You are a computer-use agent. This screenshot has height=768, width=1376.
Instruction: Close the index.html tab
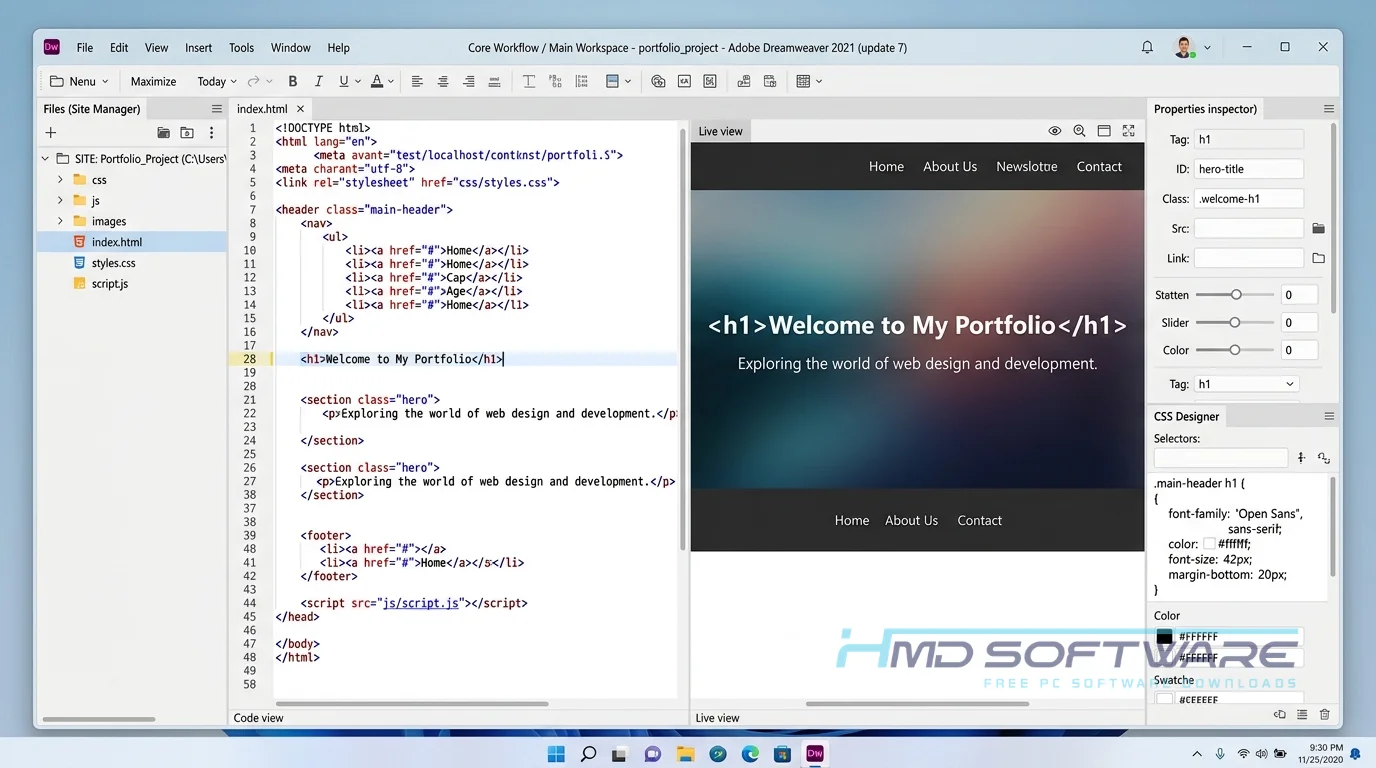[x=300, y=109]
